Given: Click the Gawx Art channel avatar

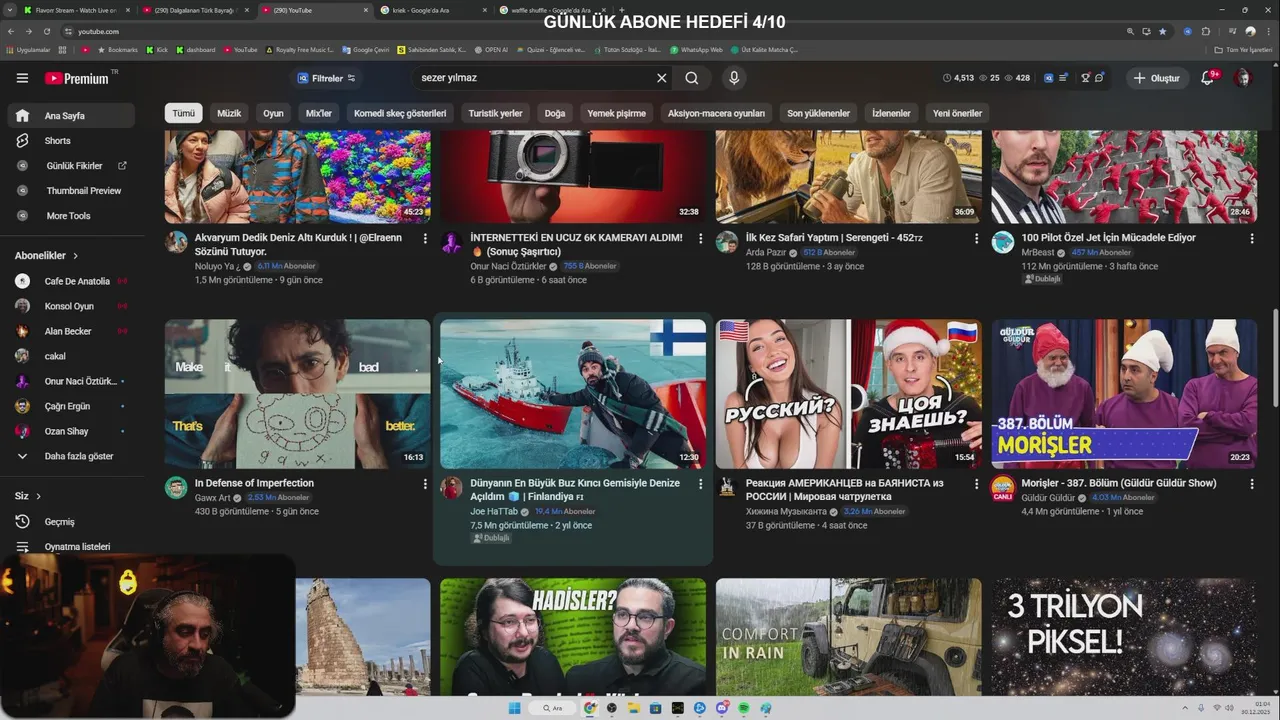Looking at the screenshot, I should (x=176, y=488).
